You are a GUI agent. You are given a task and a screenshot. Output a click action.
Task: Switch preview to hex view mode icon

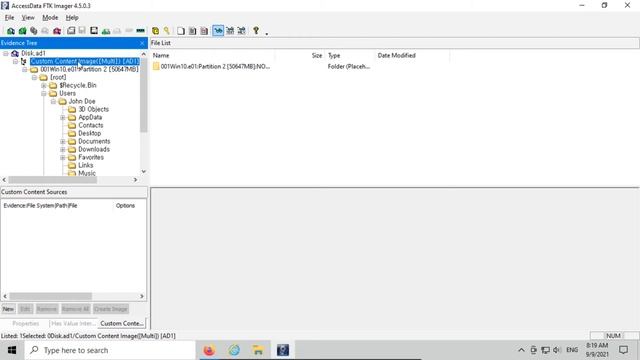pos(241,31)
